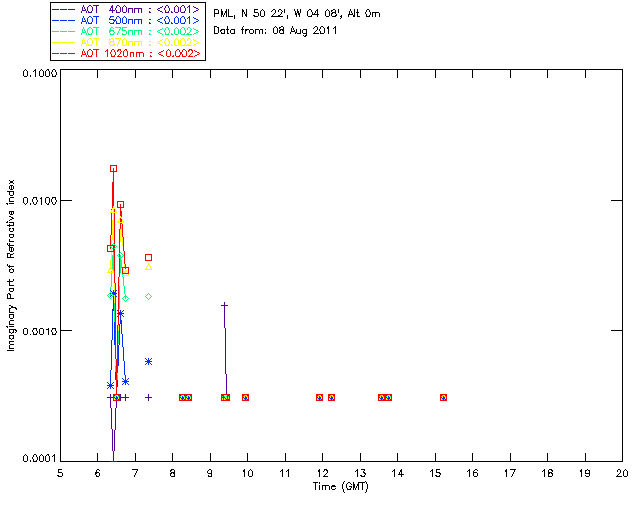The image size is (640, 512).
Task: Click the x-axis tick label 15
Action: 435,473
